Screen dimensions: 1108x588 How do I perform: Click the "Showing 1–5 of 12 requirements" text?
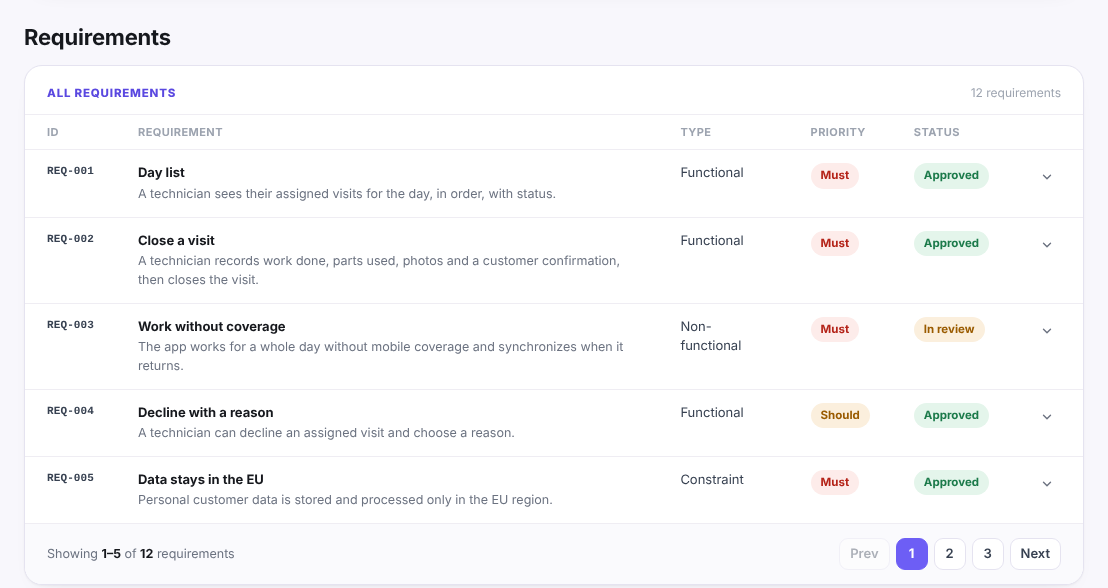[x=141, y=554]
